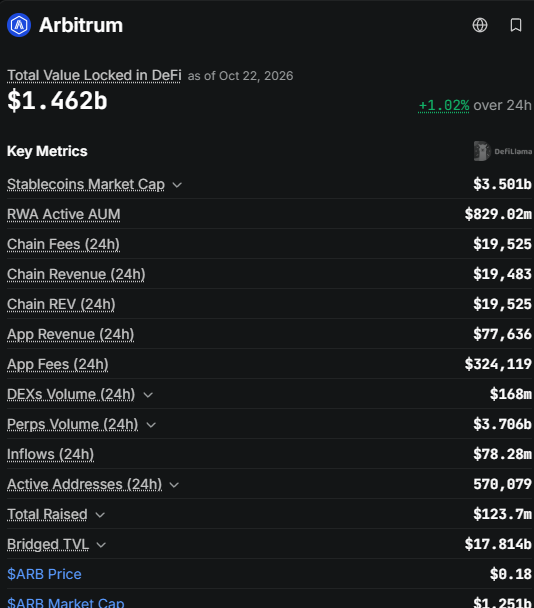Click the Bridged TVL label

pyautogui.click(x=48, y=544)
